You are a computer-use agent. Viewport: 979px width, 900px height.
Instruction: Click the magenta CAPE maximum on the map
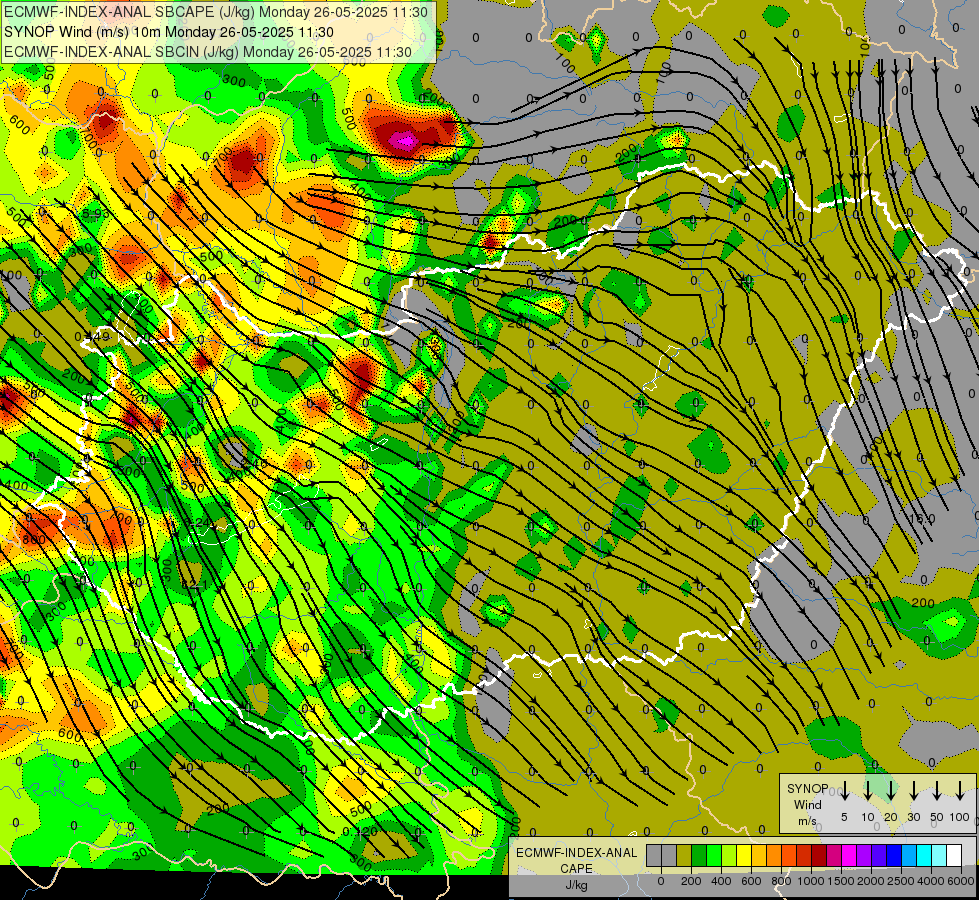click(x=404, y=141)
